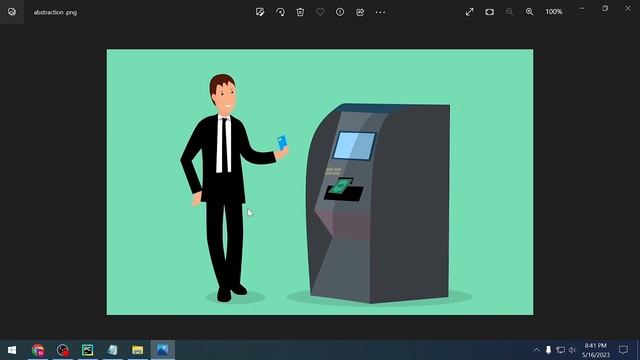
Task: Minimize the Photos window
Action: click(582, 8)
